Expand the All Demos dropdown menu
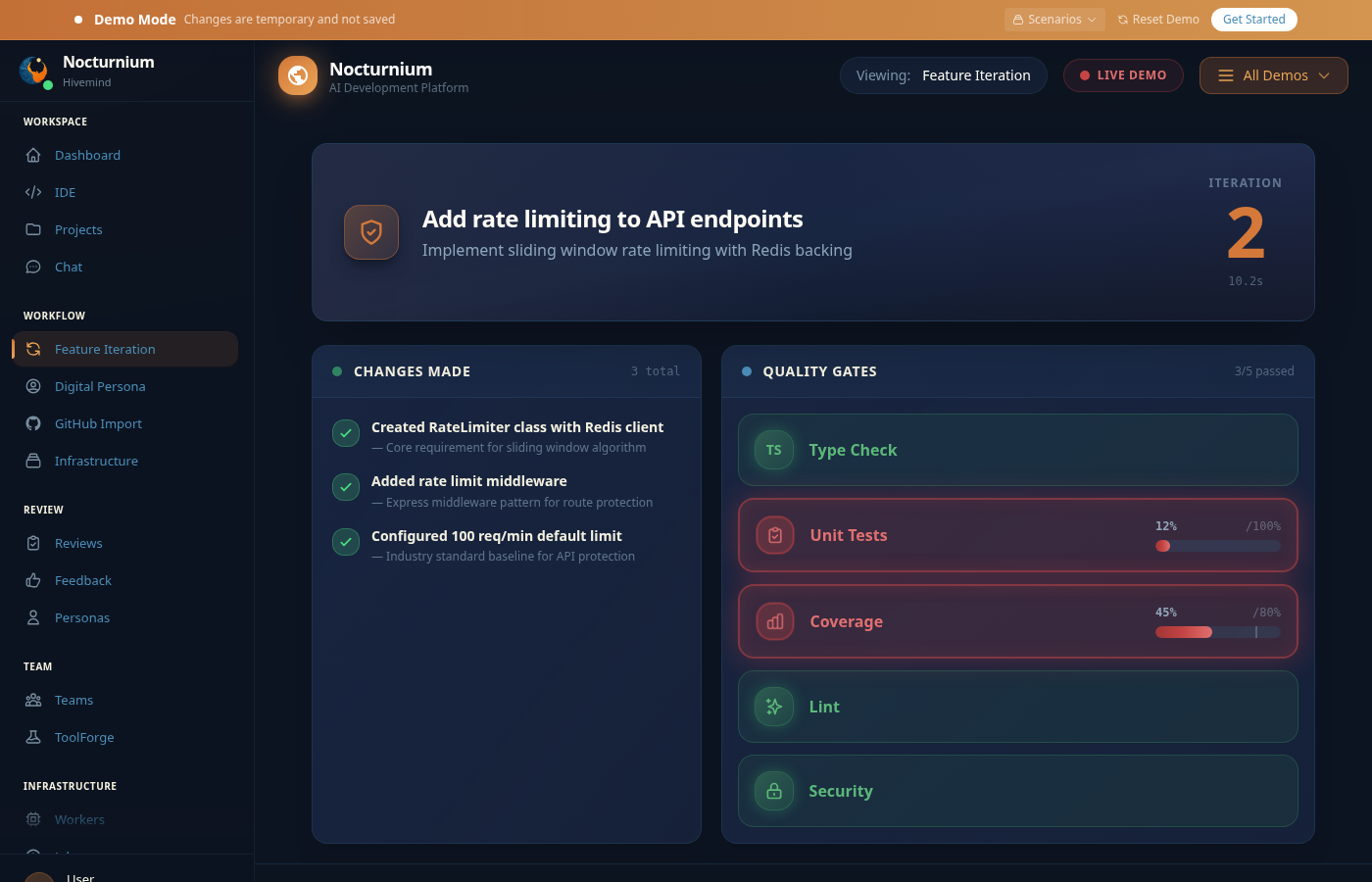 tap(1273, 75)
